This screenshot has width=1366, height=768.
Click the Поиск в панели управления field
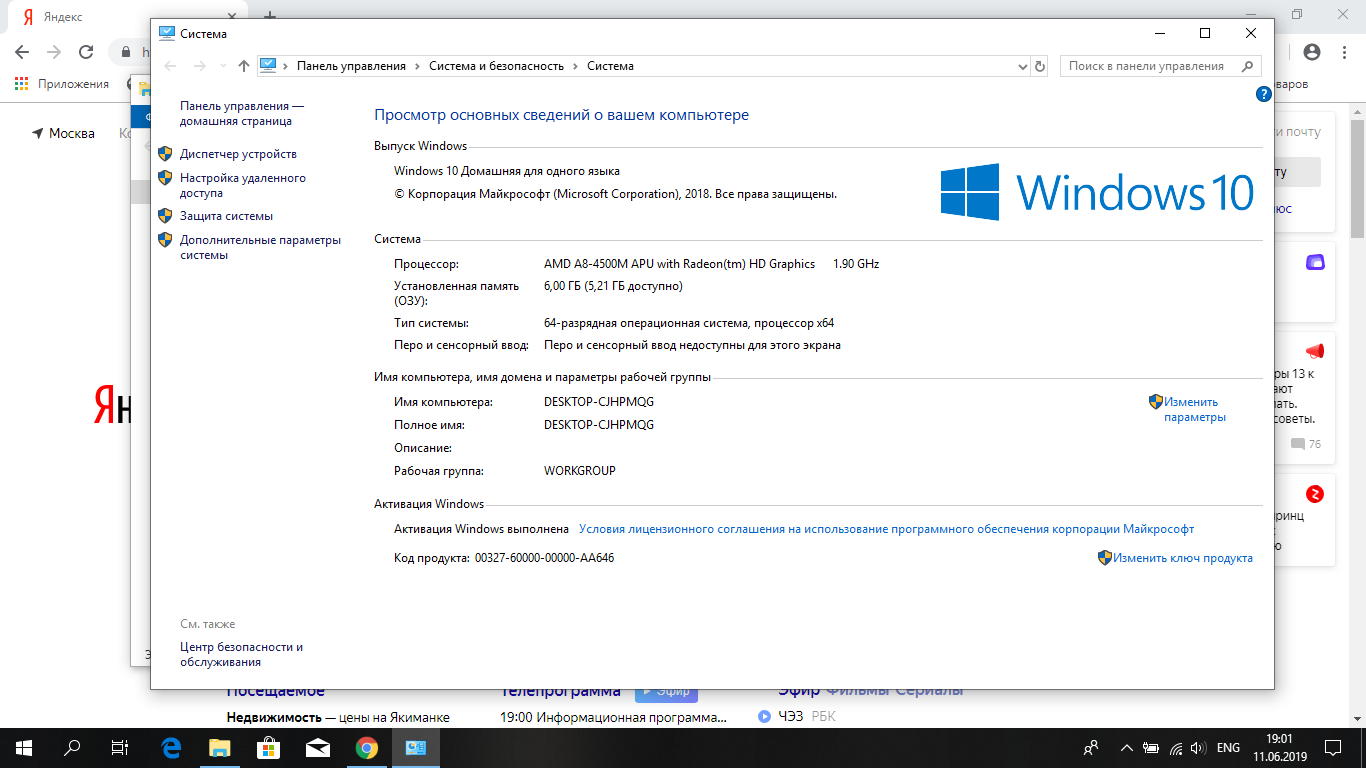(x=1160, y=66)
